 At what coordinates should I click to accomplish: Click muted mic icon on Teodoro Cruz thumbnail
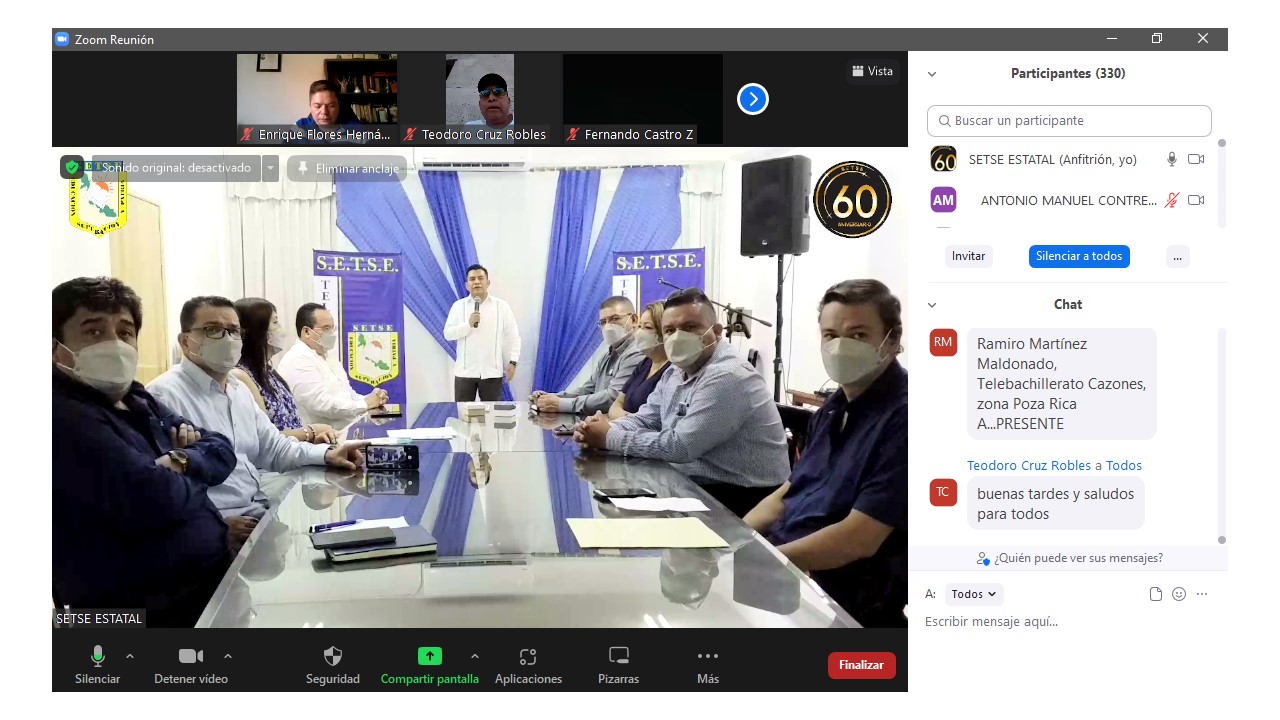pyautogui.click(x=410, y=134)
